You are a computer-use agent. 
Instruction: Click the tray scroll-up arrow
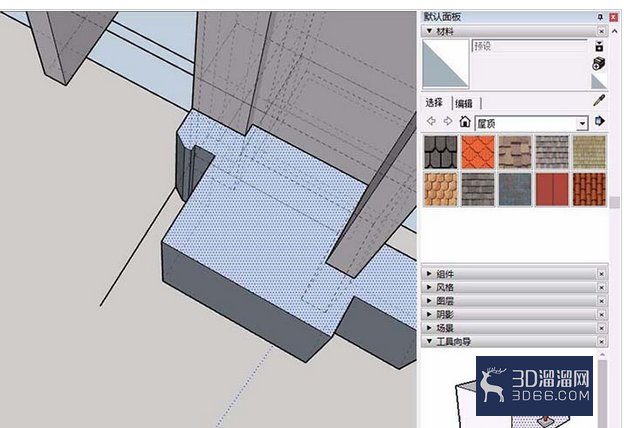tap(615, 31)
